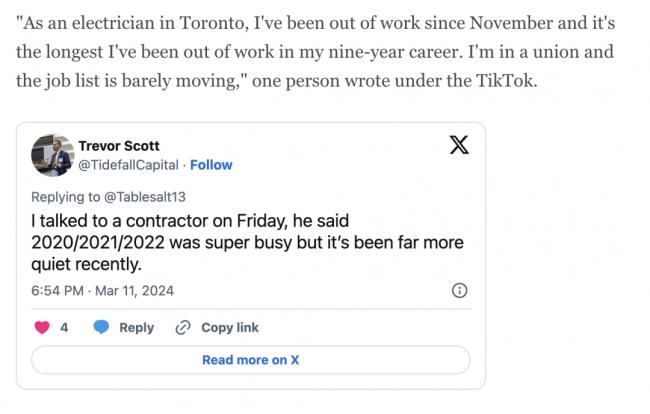Click the 2020/2021/2022 text in the tweet
This screenshot has height=414, width=650.
point(98,242)
